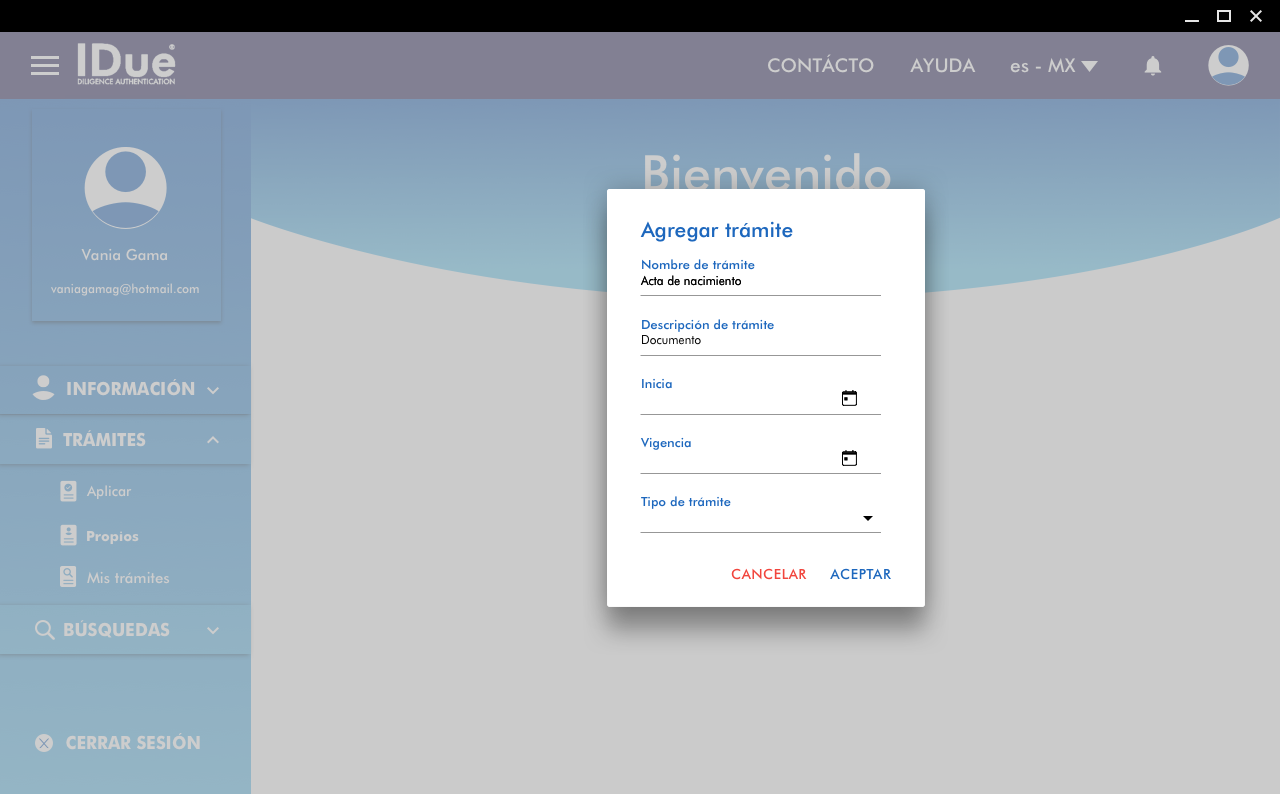
Task: Click the Aplicar sidebar icon
Action: pyautogui.click(x=68, y=491)
